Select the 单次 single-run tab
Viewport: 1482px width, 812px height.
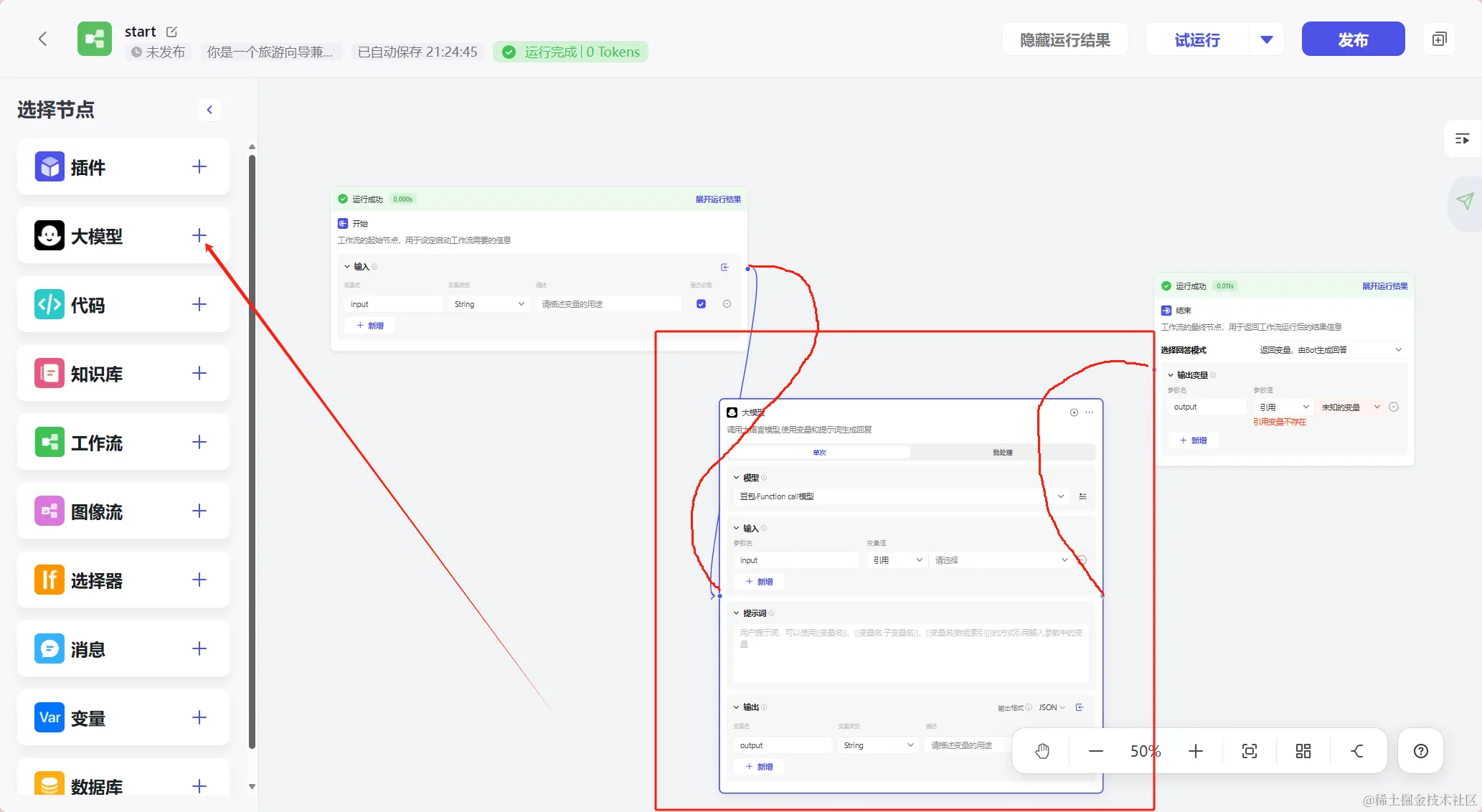(819, 453)
